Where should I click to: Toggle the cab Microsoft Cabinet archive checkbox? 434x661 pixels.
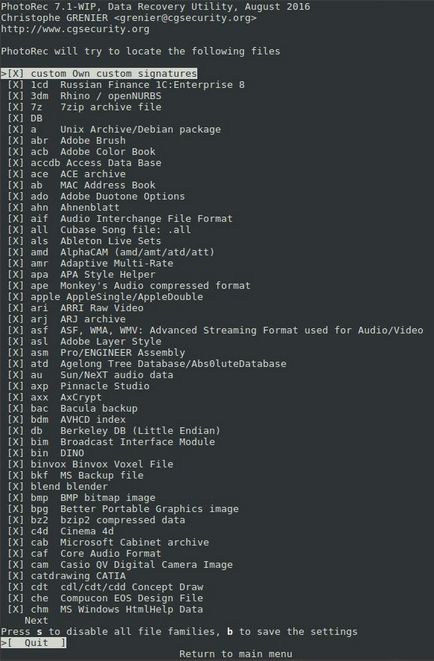[x=16, y=542]
